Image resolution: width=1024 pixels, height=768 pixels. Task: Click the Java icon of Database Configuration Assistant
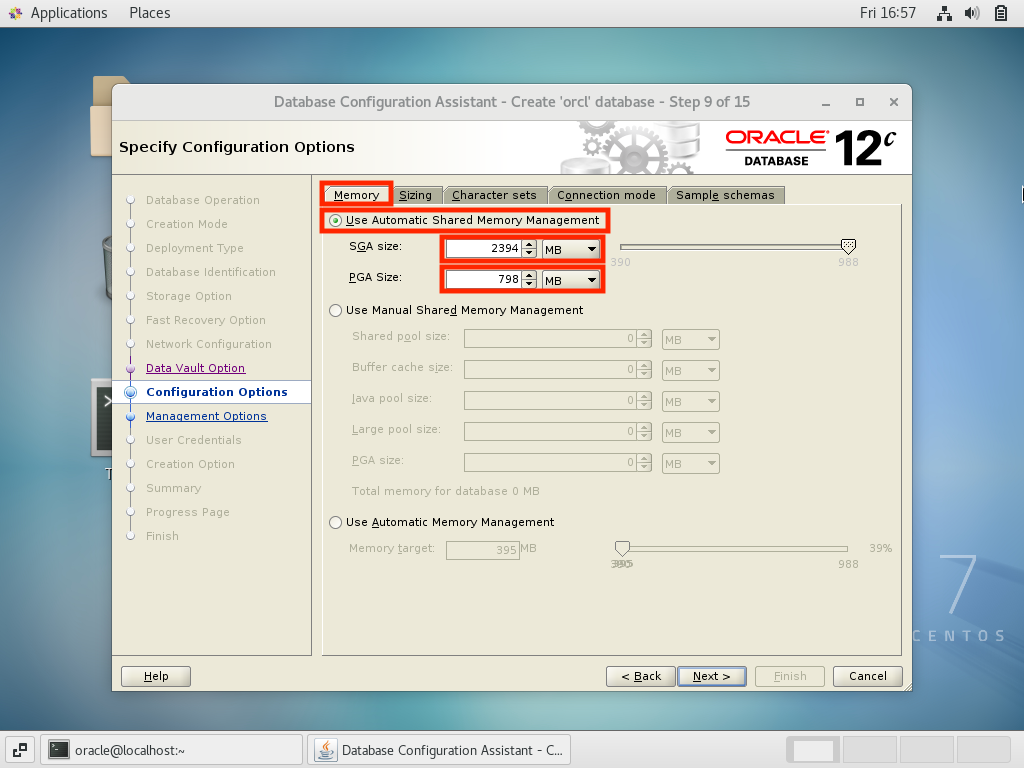(327, 750)
